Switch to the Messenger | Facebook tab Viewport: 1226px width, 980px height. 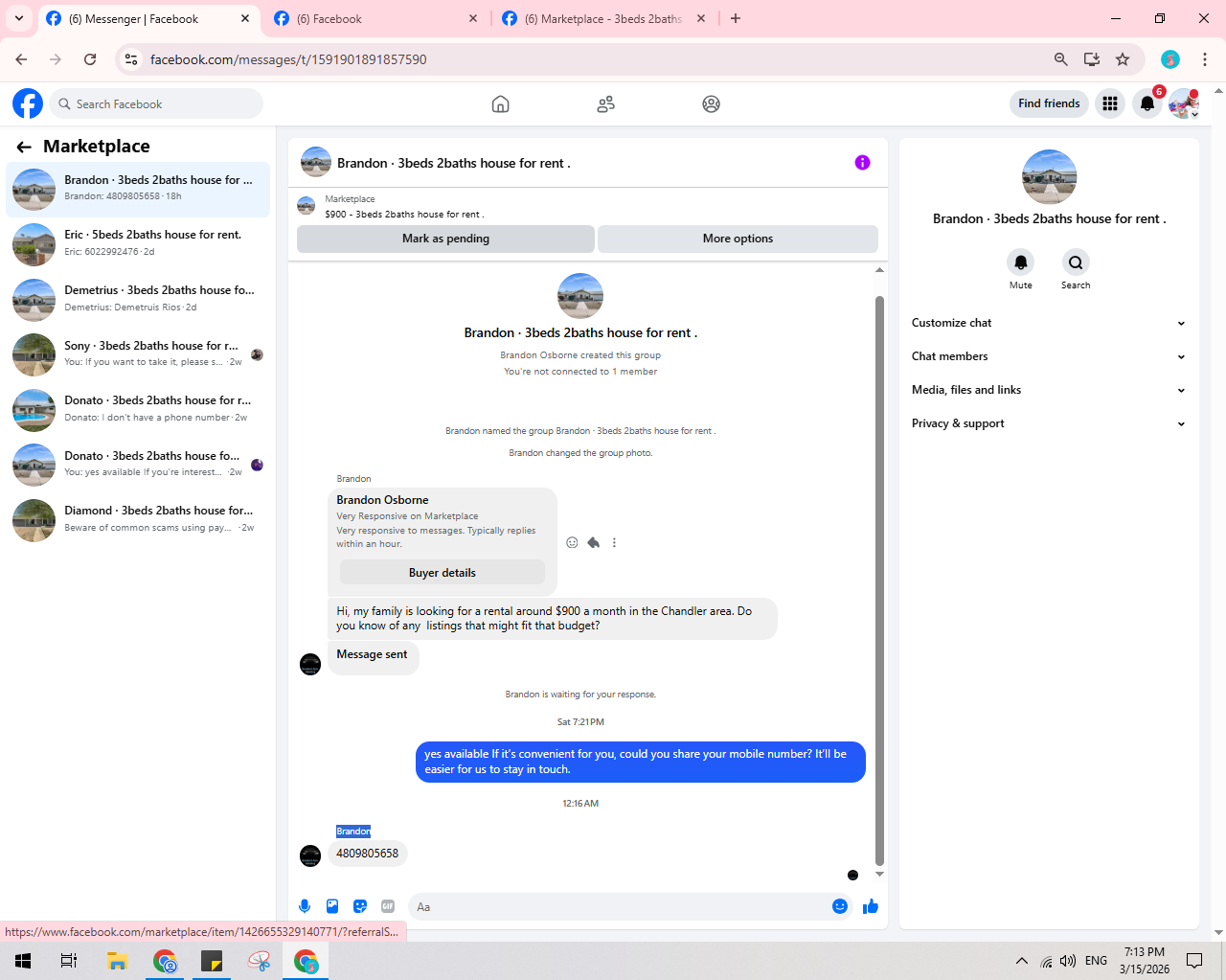pyautogui.click(x=148, y=19)
